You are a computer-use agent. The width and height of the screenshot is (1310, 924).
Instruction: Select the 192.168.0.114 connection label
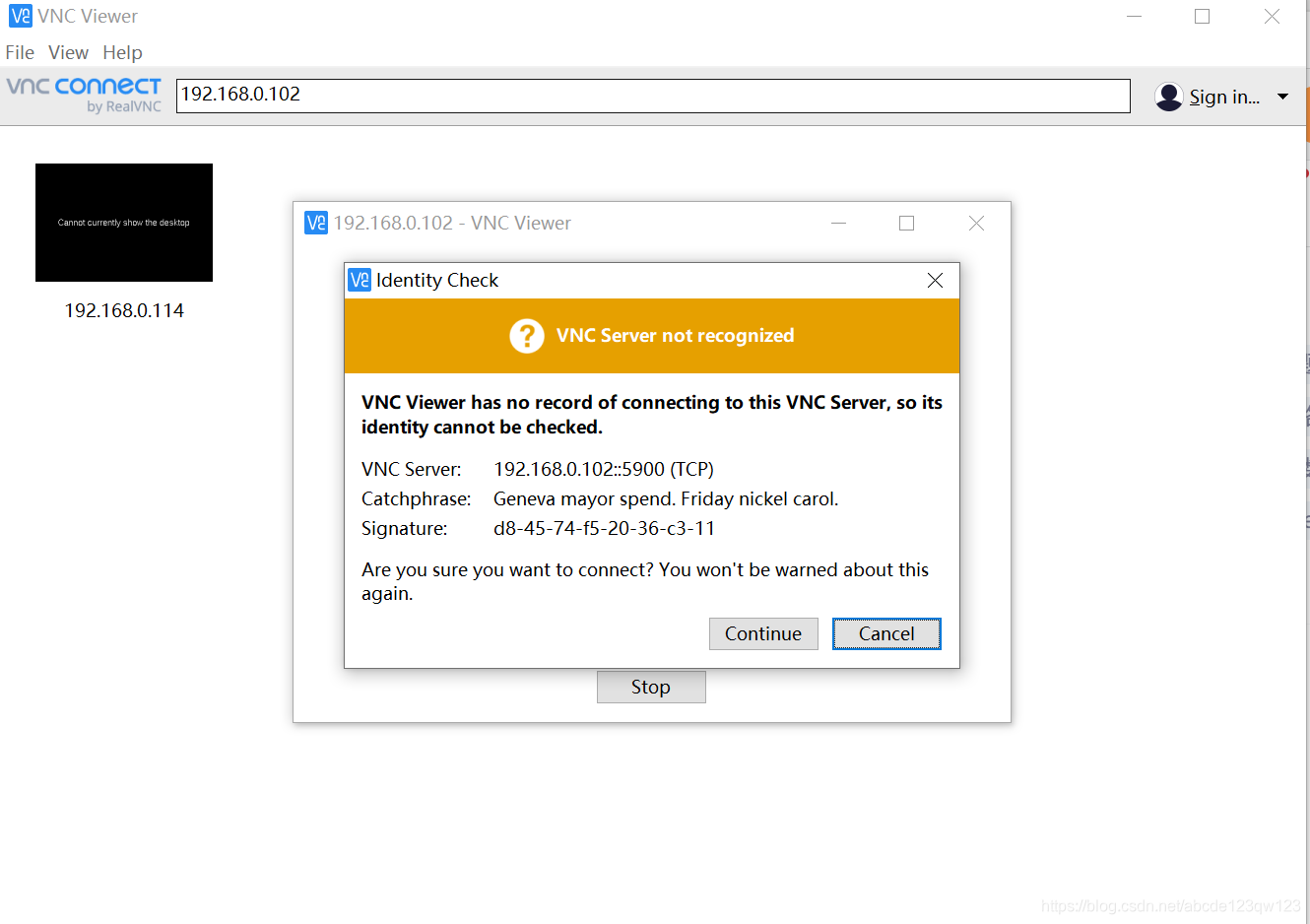click(124, 310)
